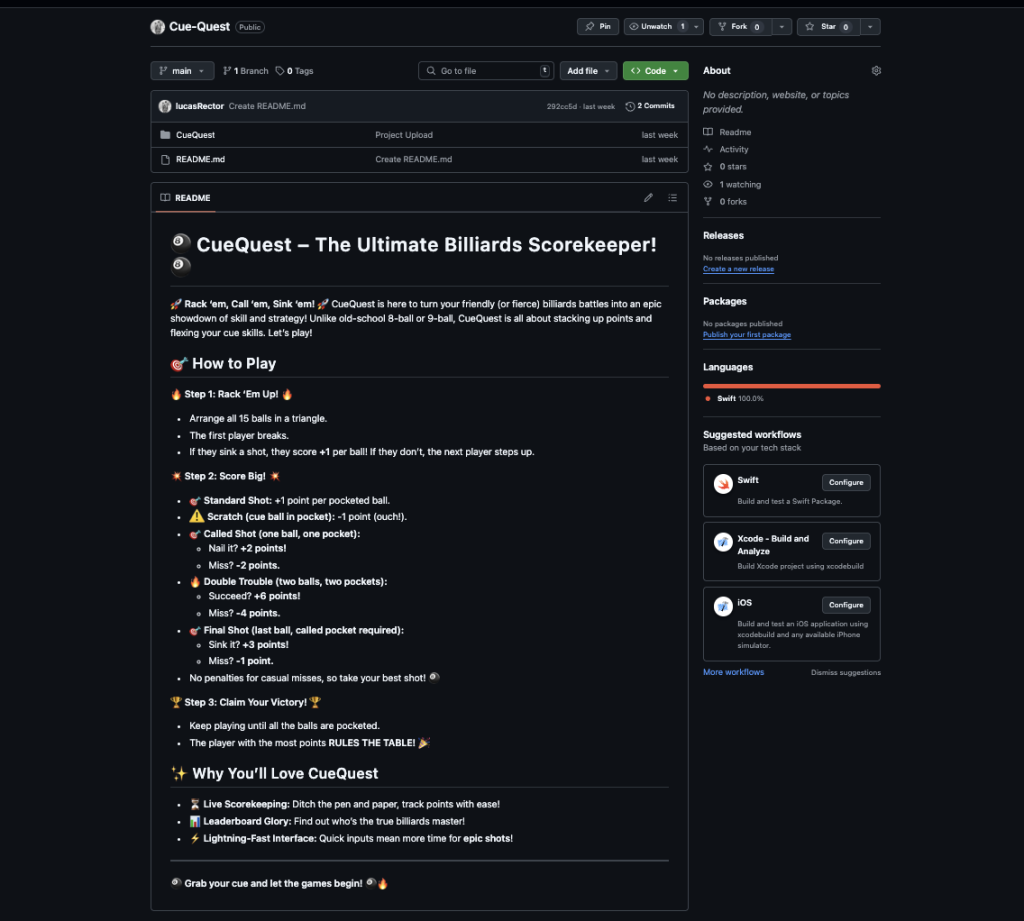Click the Swift language color bar
1024x921 pixels.
(791, 386)
